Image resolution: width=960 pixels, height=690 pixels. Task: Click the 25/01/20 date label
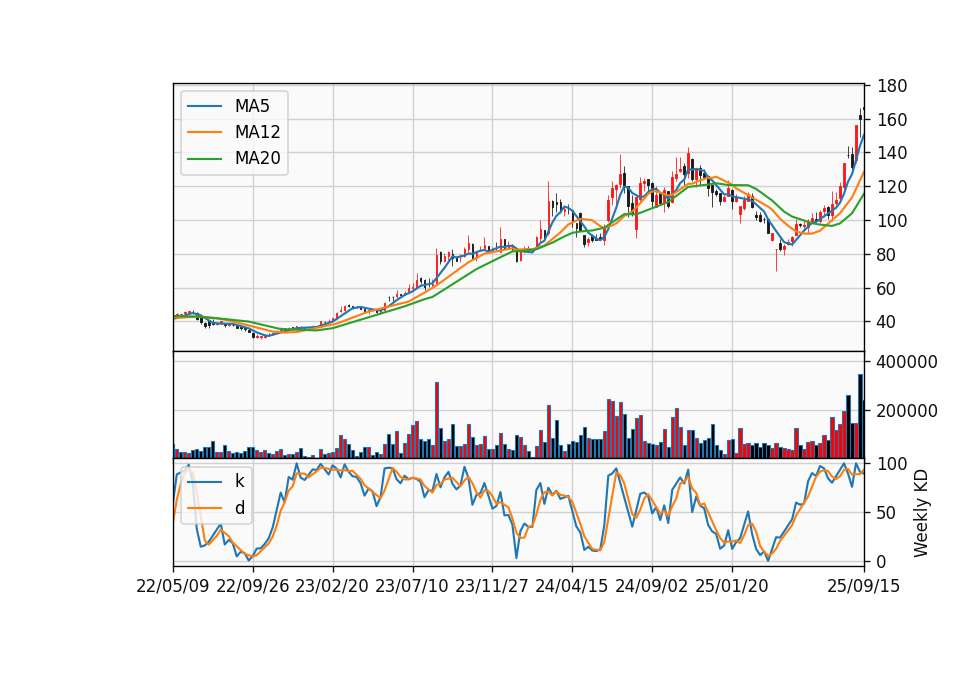click(732, 586)
